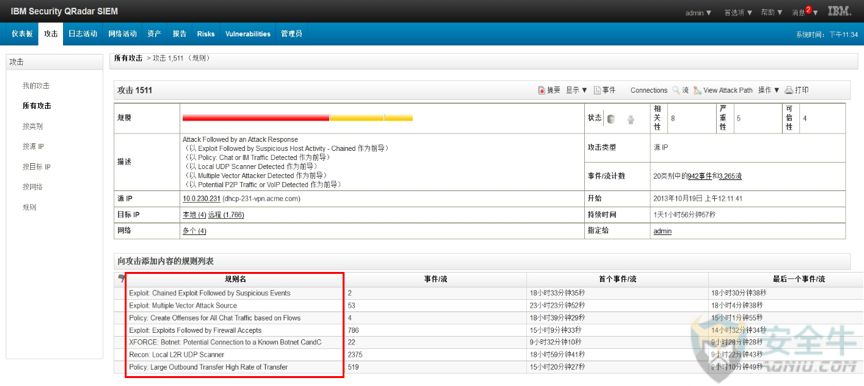Switch to the 日志活动 log activity tab
The image size is (864, 386).
pos(83,34)
